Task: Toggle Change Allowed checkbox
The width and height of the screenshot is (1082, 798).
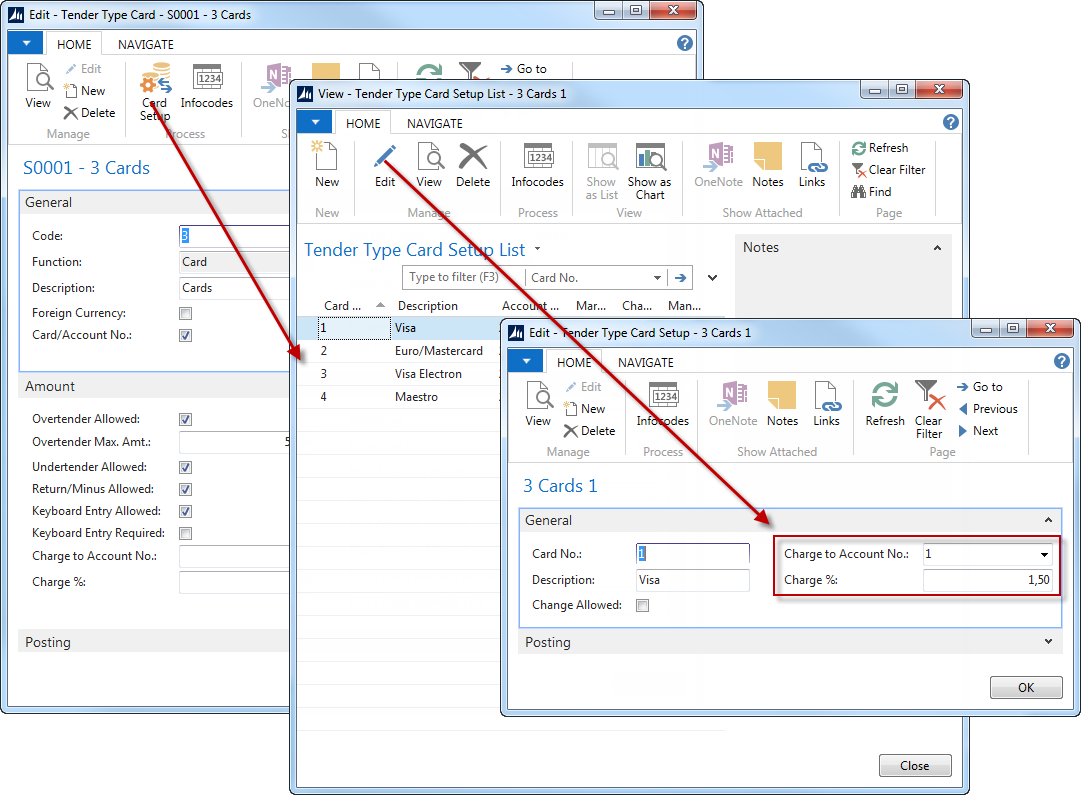Action: point(642,605)
